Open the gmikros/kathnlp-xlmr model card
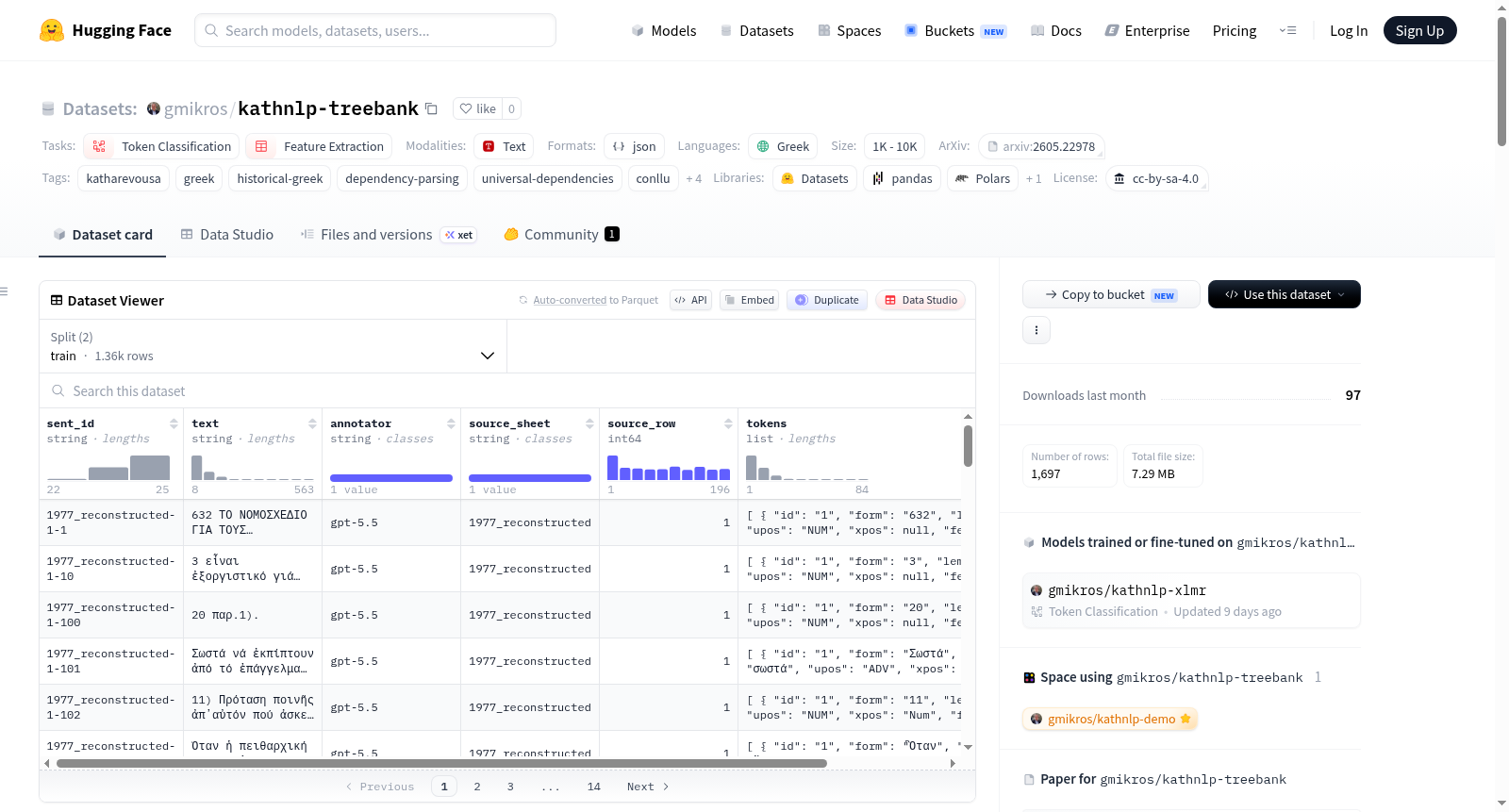Viewport: 1509px width, 812px height. pos(1191,601)
